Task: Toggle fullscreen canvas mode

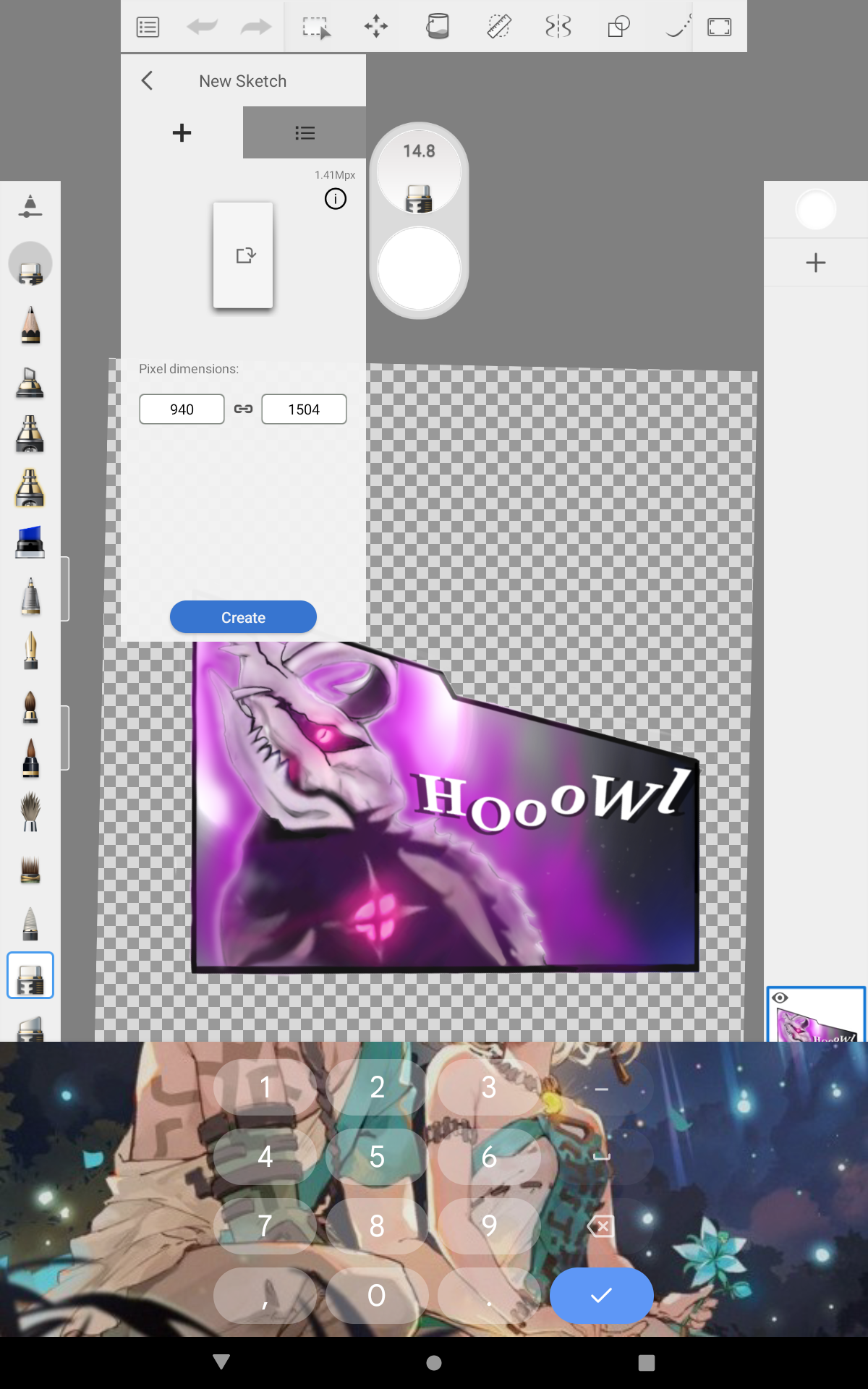Action: [x=719, y=27]
